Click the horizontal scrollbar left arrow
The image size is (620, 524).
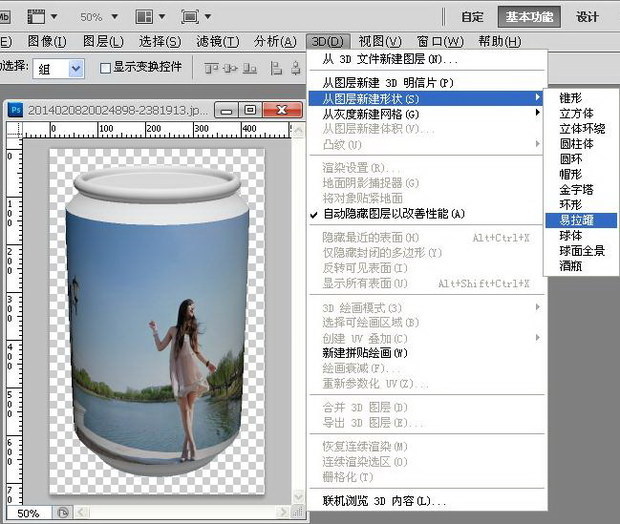pos(81,513)
